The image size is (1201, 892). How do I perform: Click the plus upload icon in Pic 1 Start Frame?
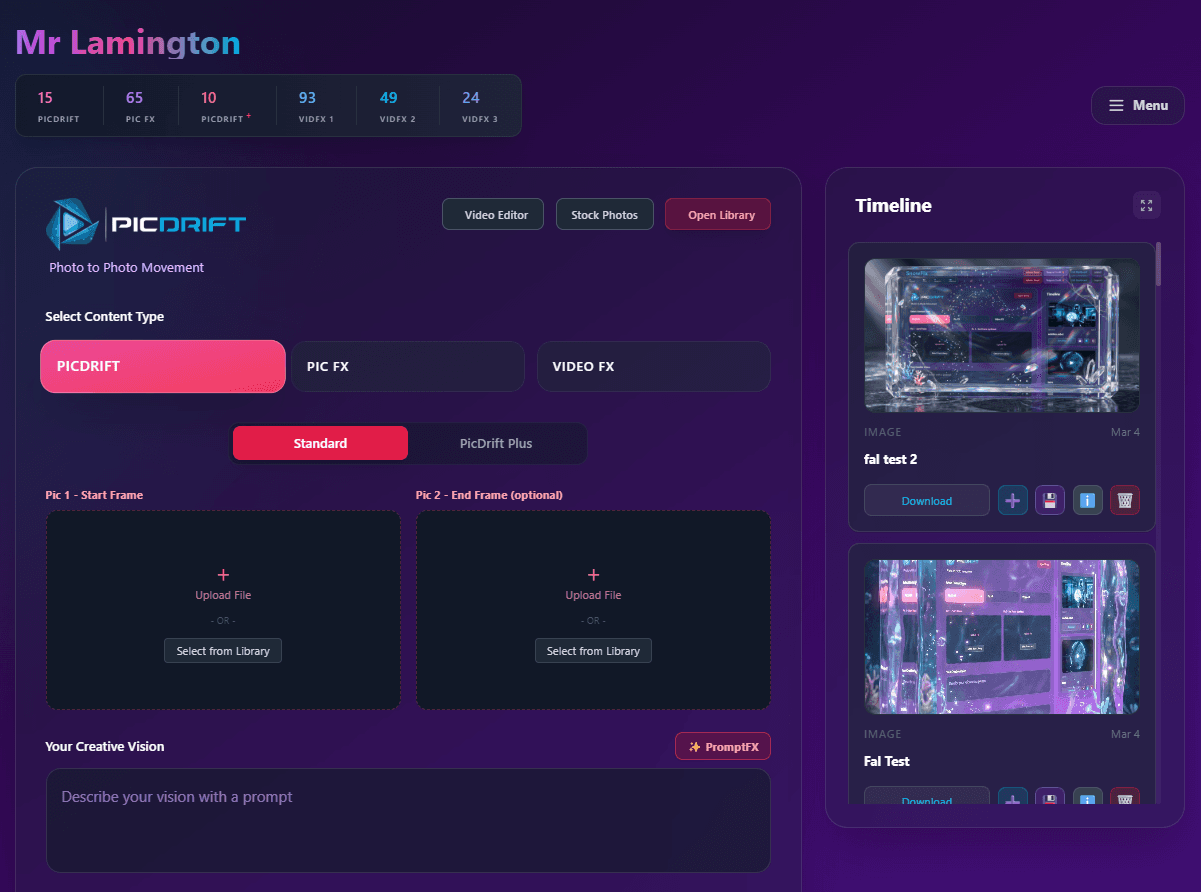point(223,575)
